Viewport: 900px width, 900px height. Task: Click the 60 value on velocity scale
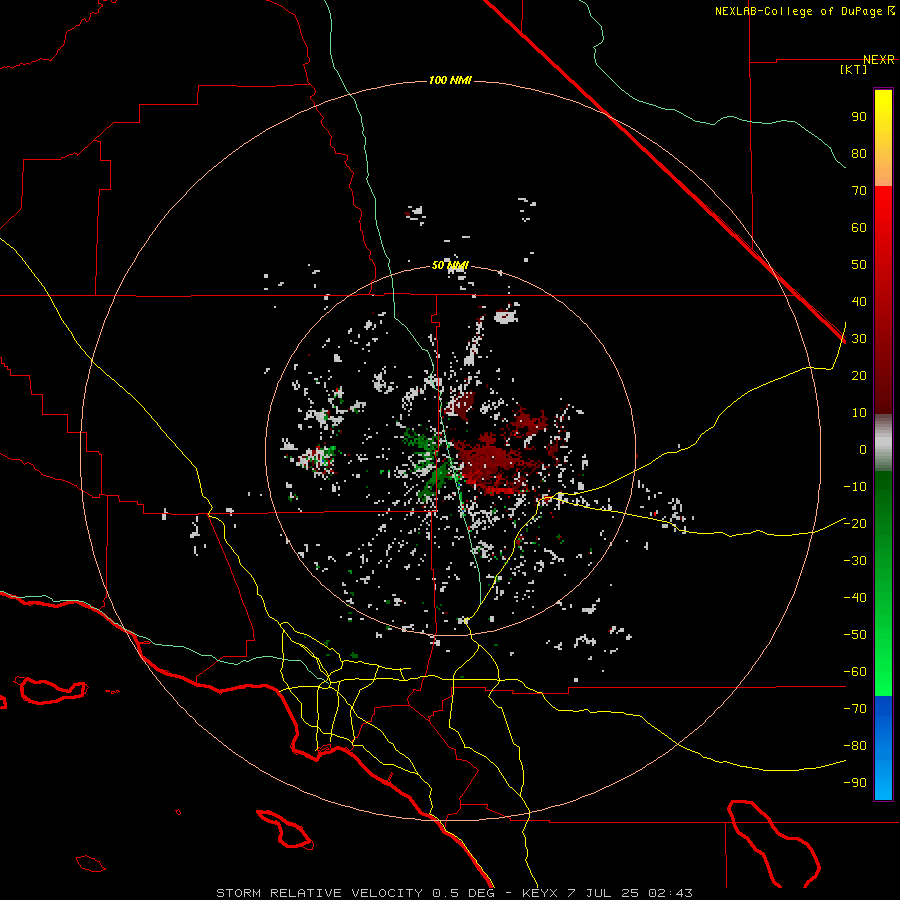(x=859, y=227)
